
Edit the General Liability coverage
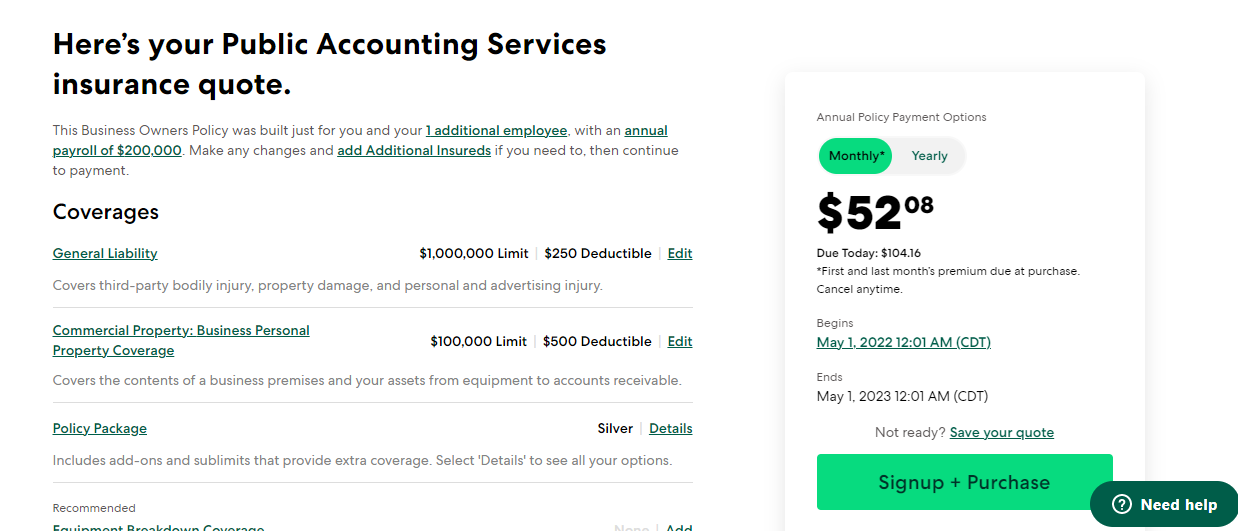[680, 254]
